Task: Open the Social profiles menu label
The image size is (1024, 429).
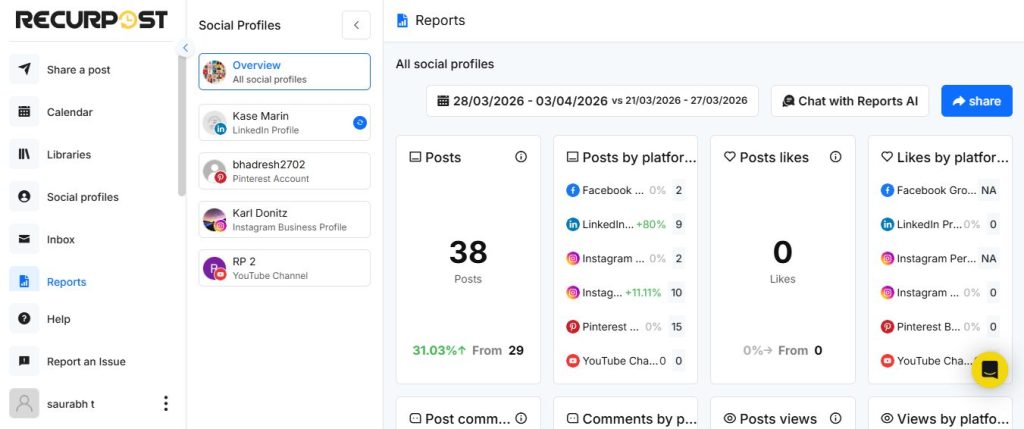Action: point(83,197)
